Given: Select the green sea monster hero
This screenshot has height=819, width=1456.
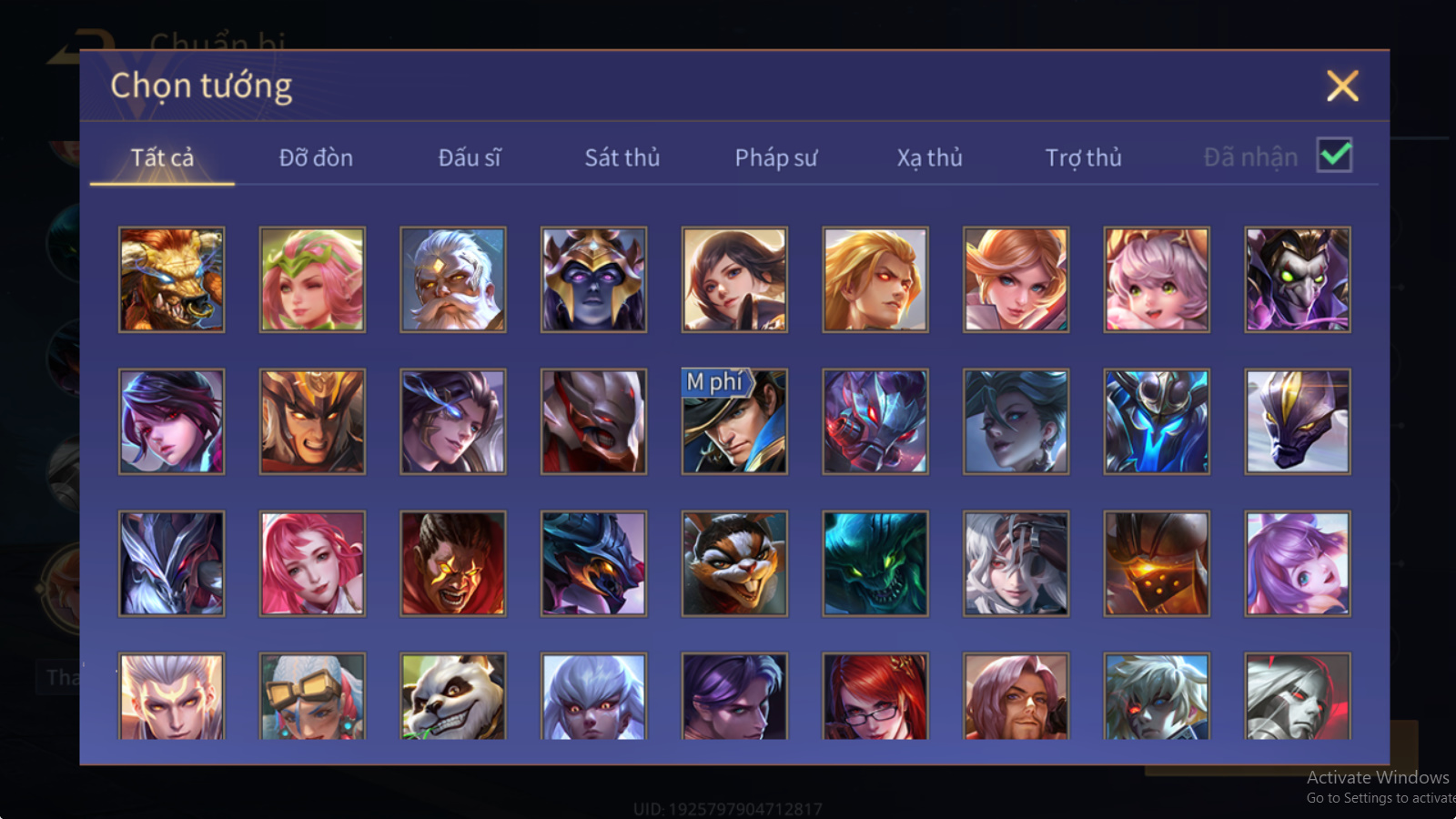Looking at the screenshot, I should pyautogui.click(x=875, y=563).
